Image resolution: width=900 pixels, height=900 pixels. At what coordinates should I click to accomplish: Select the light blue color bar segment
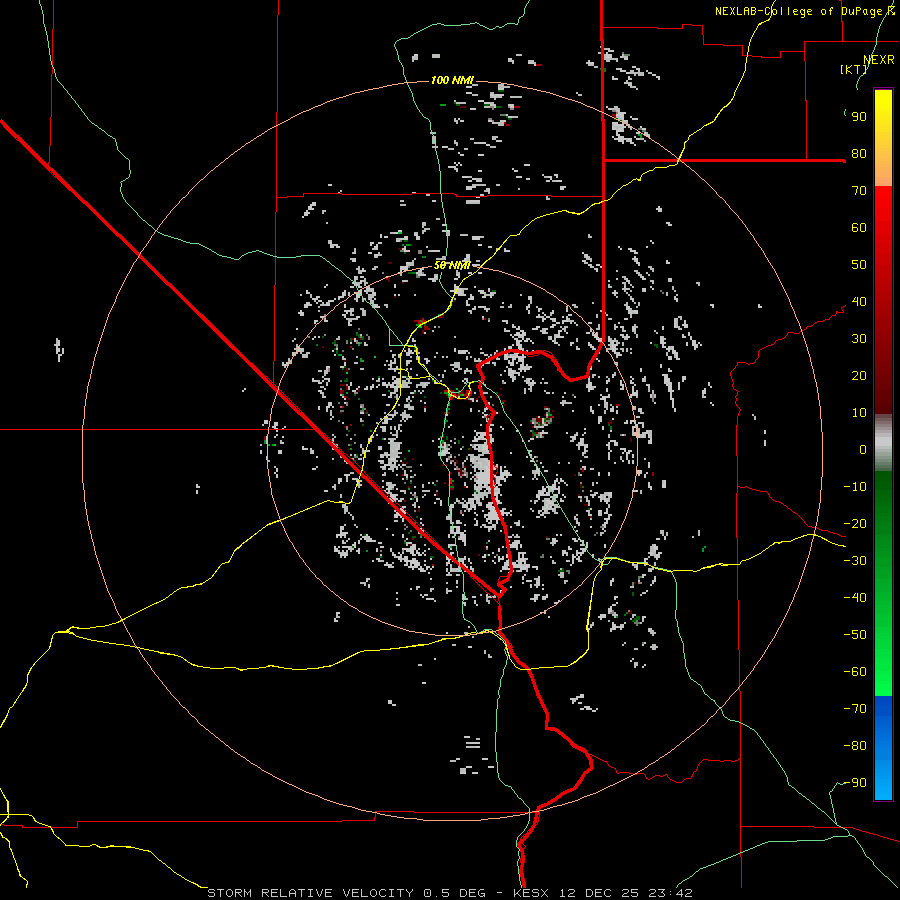click(883, 775)
